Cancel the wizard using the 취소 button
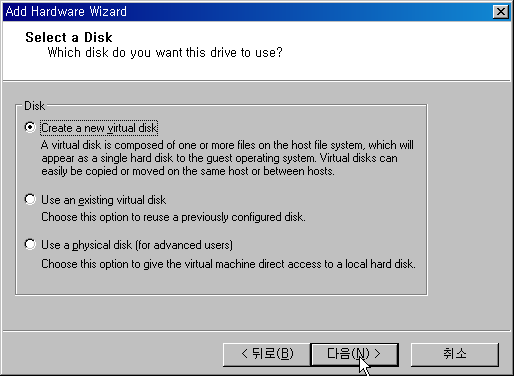The image size is (514, 376). coord(455,354)
